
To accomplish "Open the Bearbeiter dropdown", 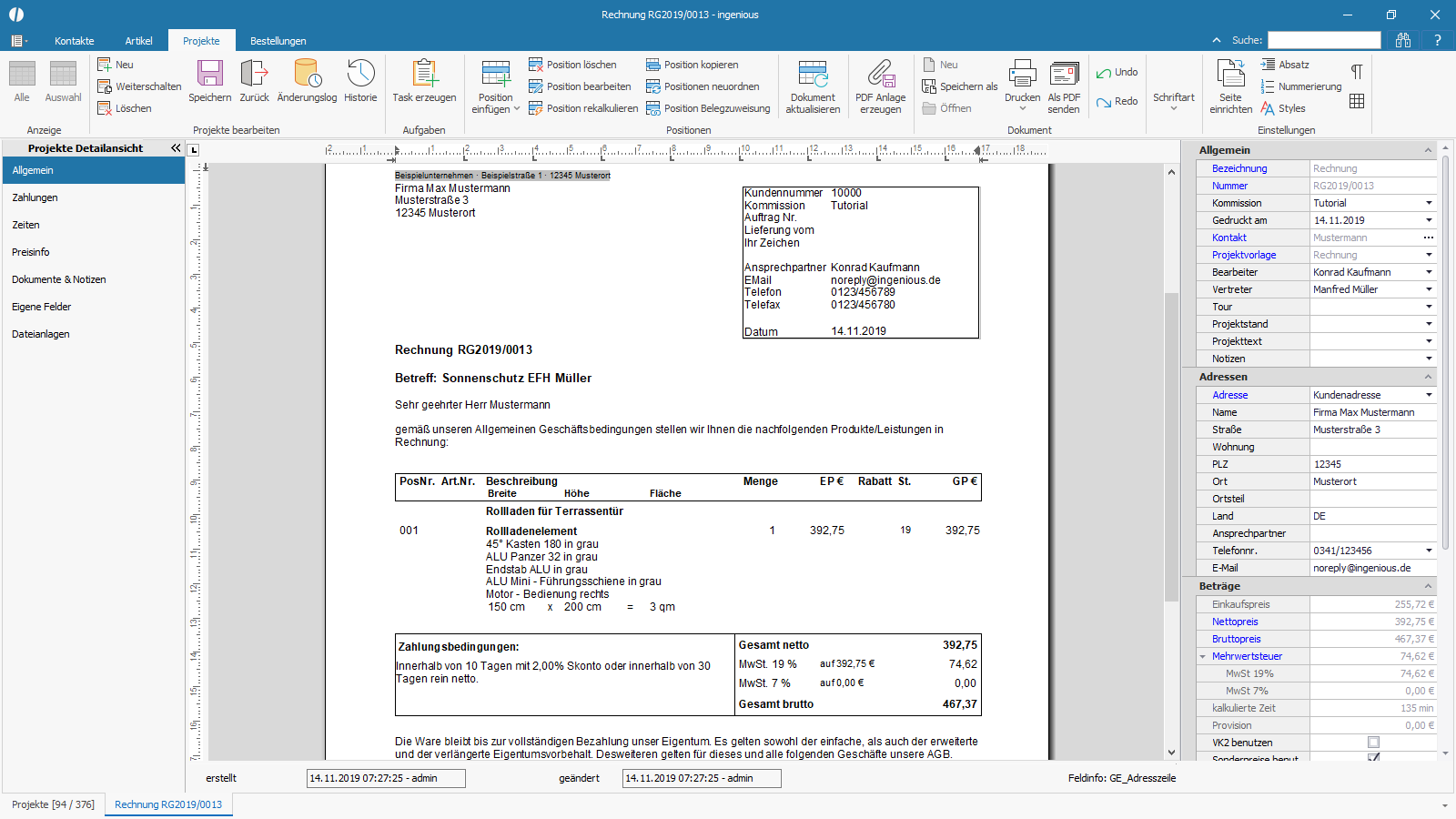I will [1429, 272].
